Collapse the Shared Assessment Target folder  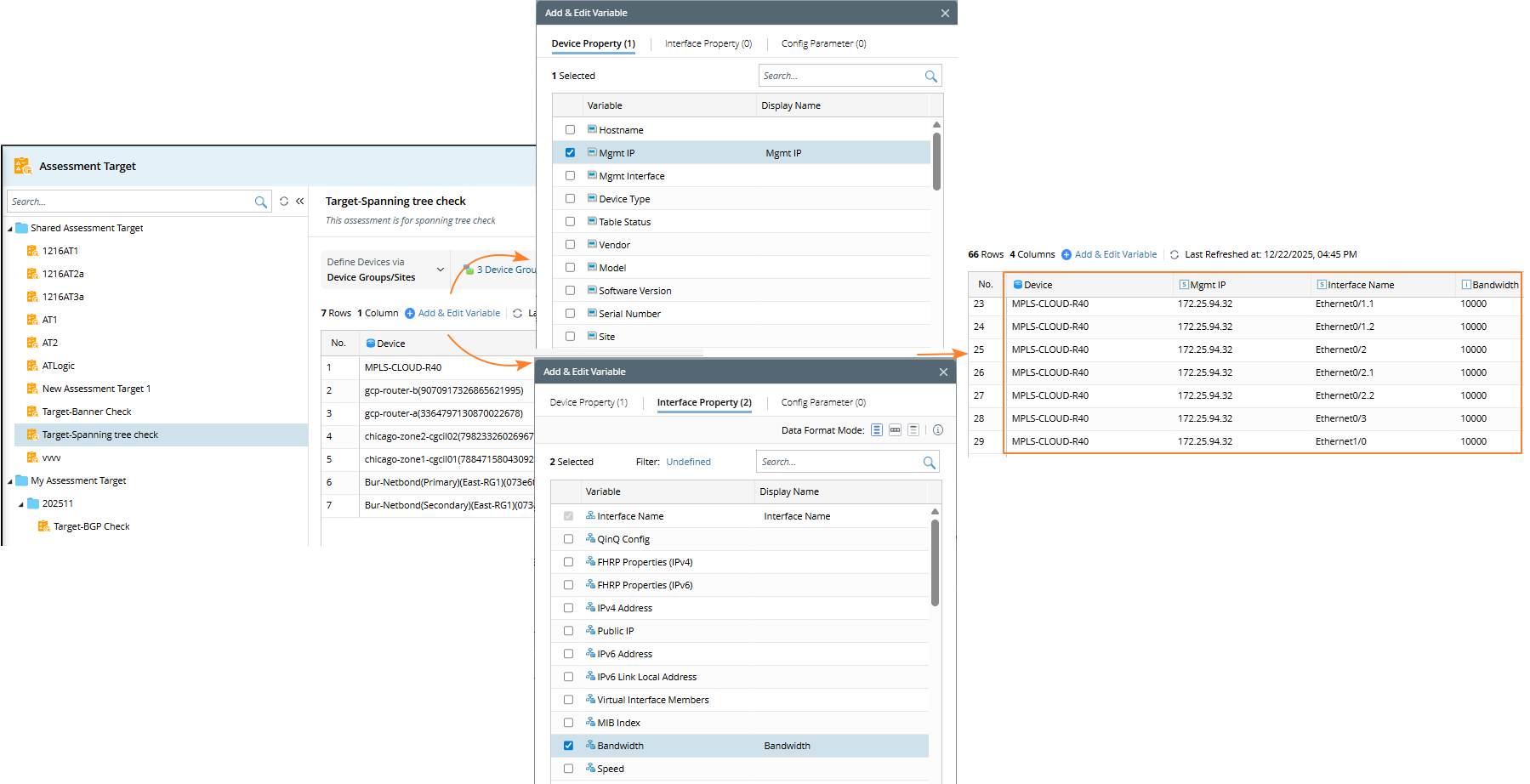tap(10, 229)
